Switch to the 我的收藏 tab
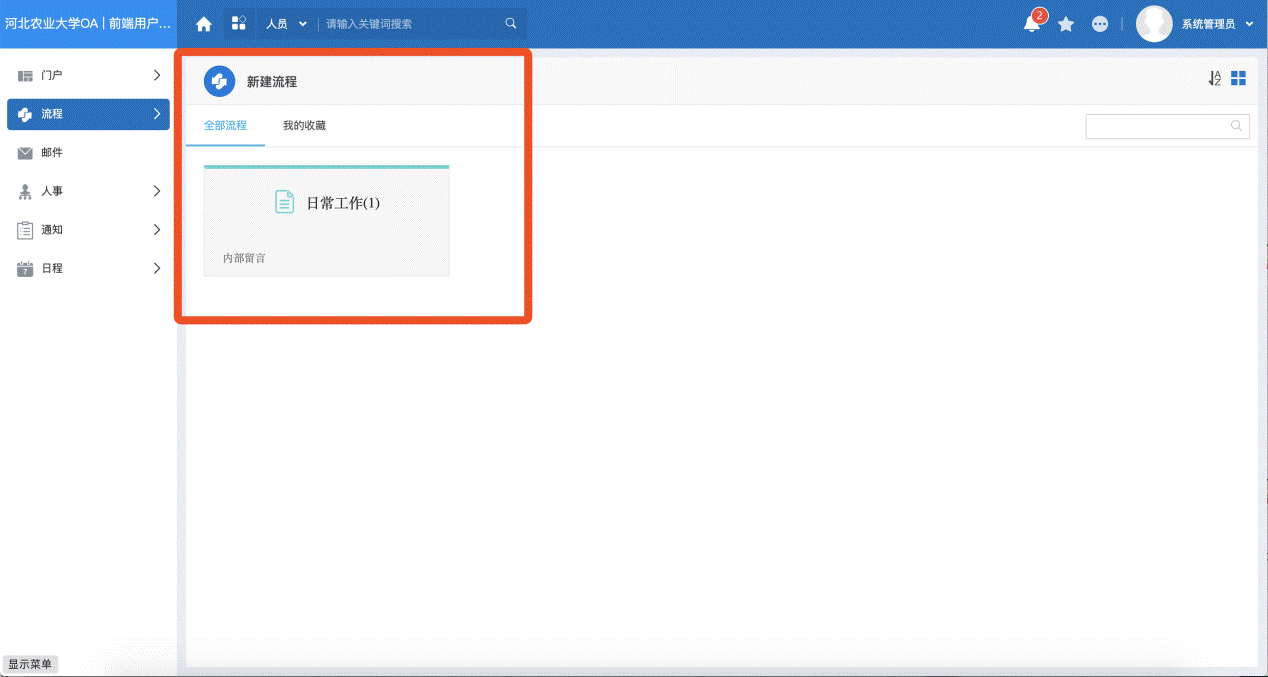 [304, 126]
